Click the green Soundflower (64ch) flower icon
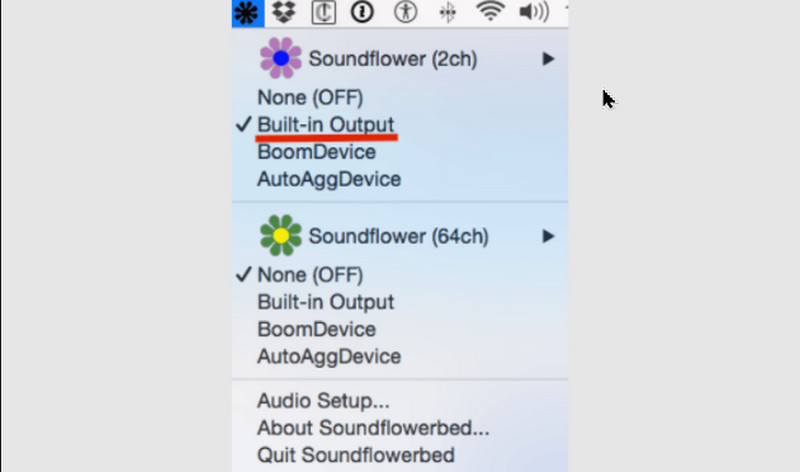The image size is (800, 472). click(x=280, y=236)
